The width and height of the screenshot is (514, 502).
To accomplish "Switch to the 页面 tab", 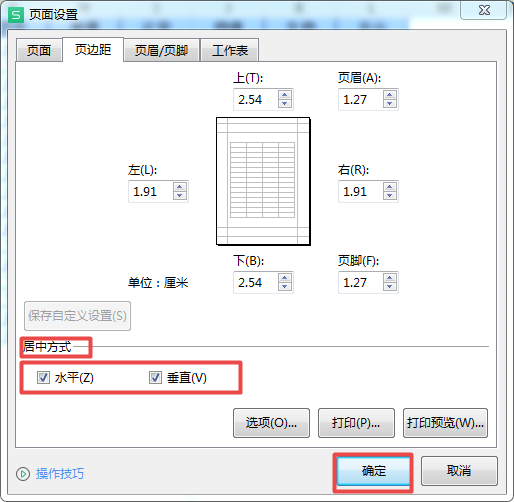I will [x=39, y=51].
